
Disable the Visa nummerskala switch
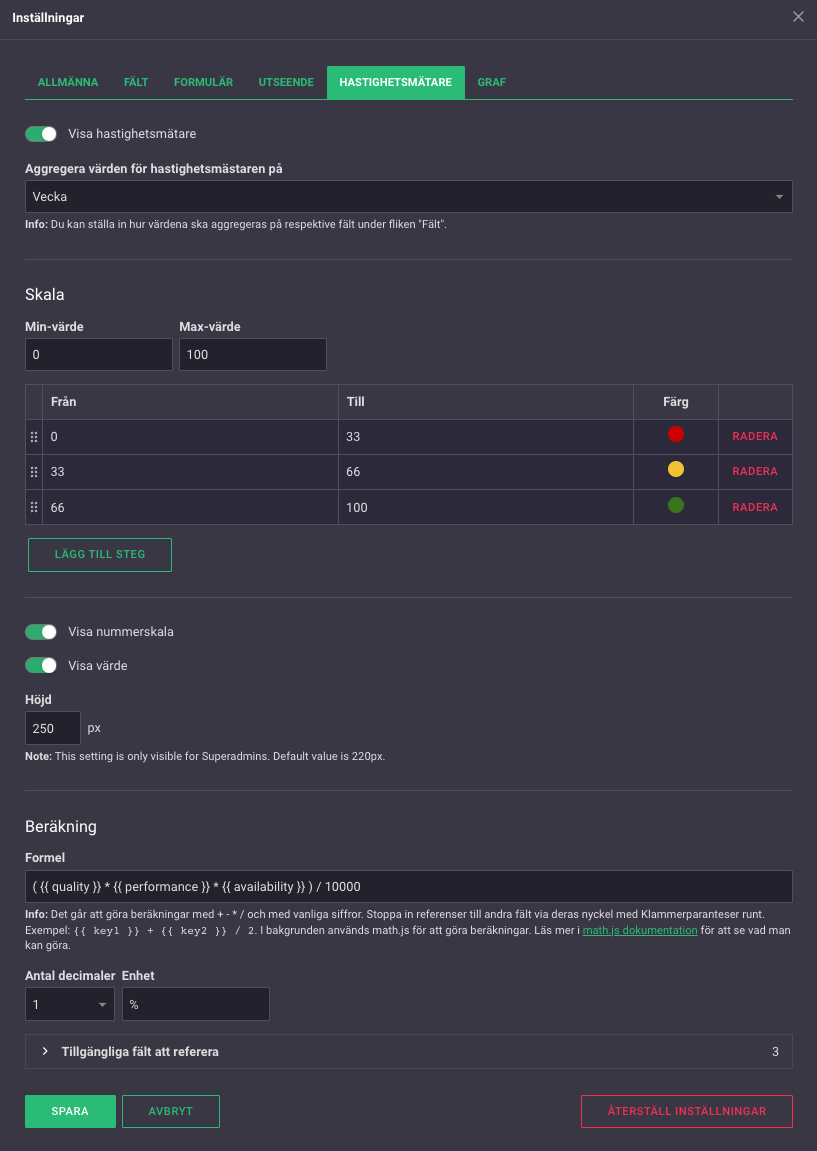click(41, 632)
